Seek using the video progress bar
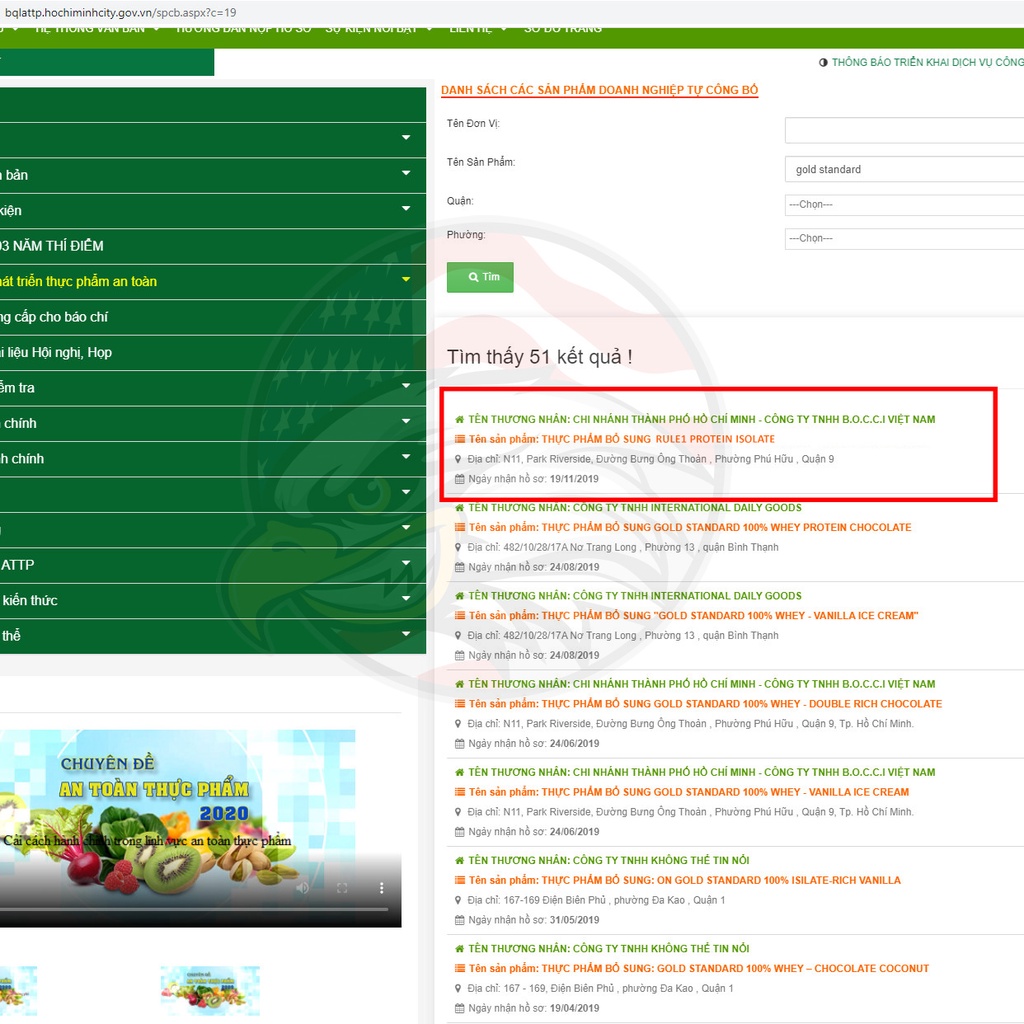This screenshot has height=1024, width=1024. coord(195,909)
